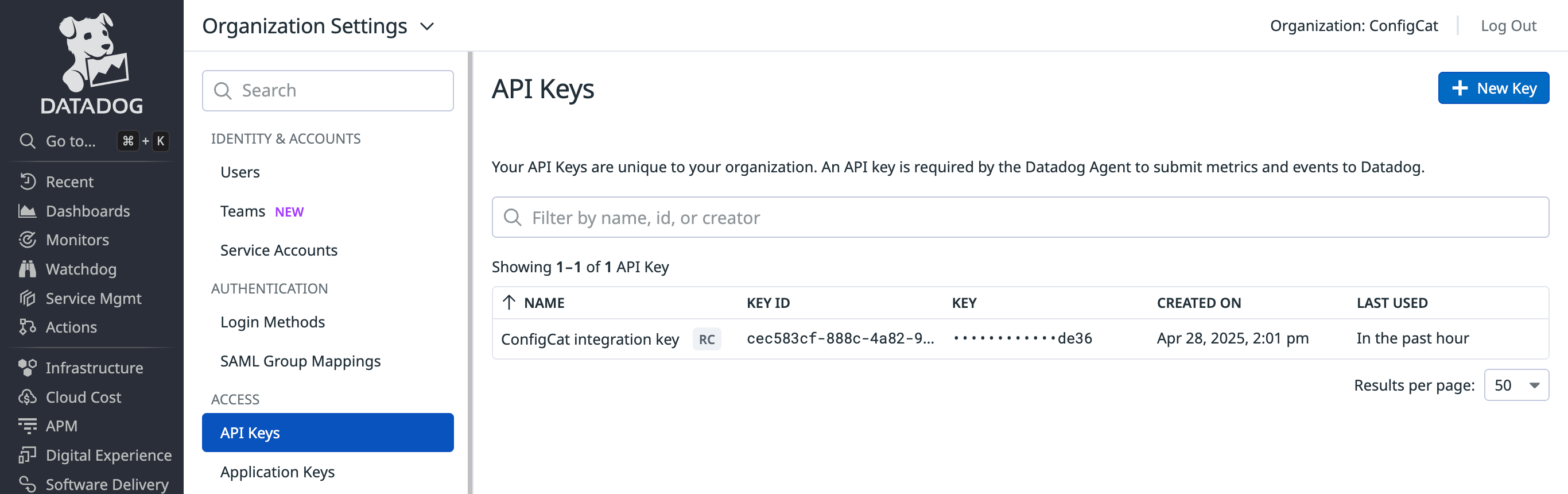Screen dimensions: 1568x494
Task: Log Out of the ConfigCat organization
Action: point(1508,26)
